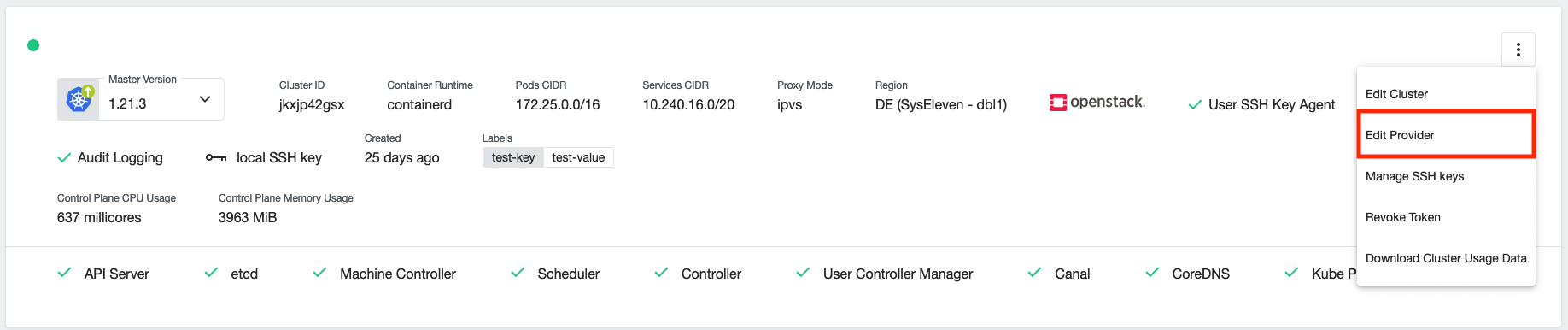Click the API Server label
1568x330 pixels.
[117, 274]
